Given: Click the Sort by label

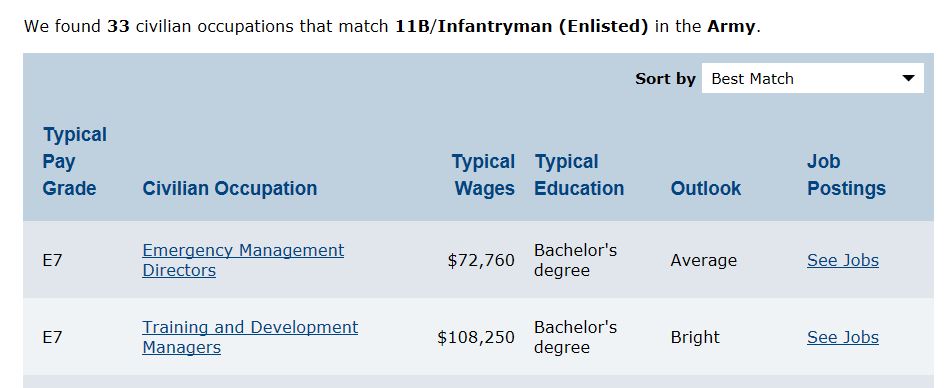Looking at the screenshot, I should coord(665,79).
